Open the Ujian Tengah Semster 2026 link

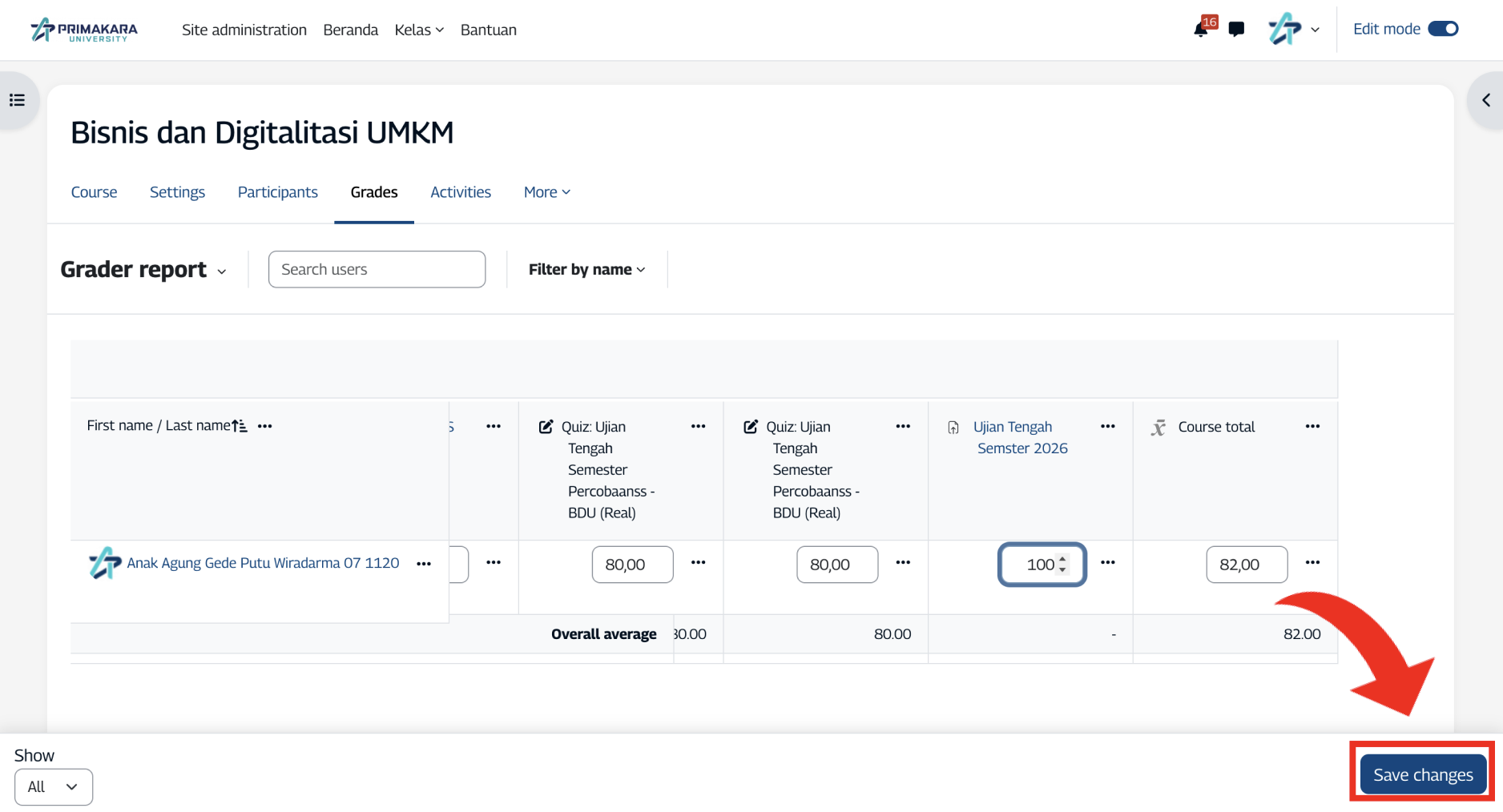coord(1021,437)
